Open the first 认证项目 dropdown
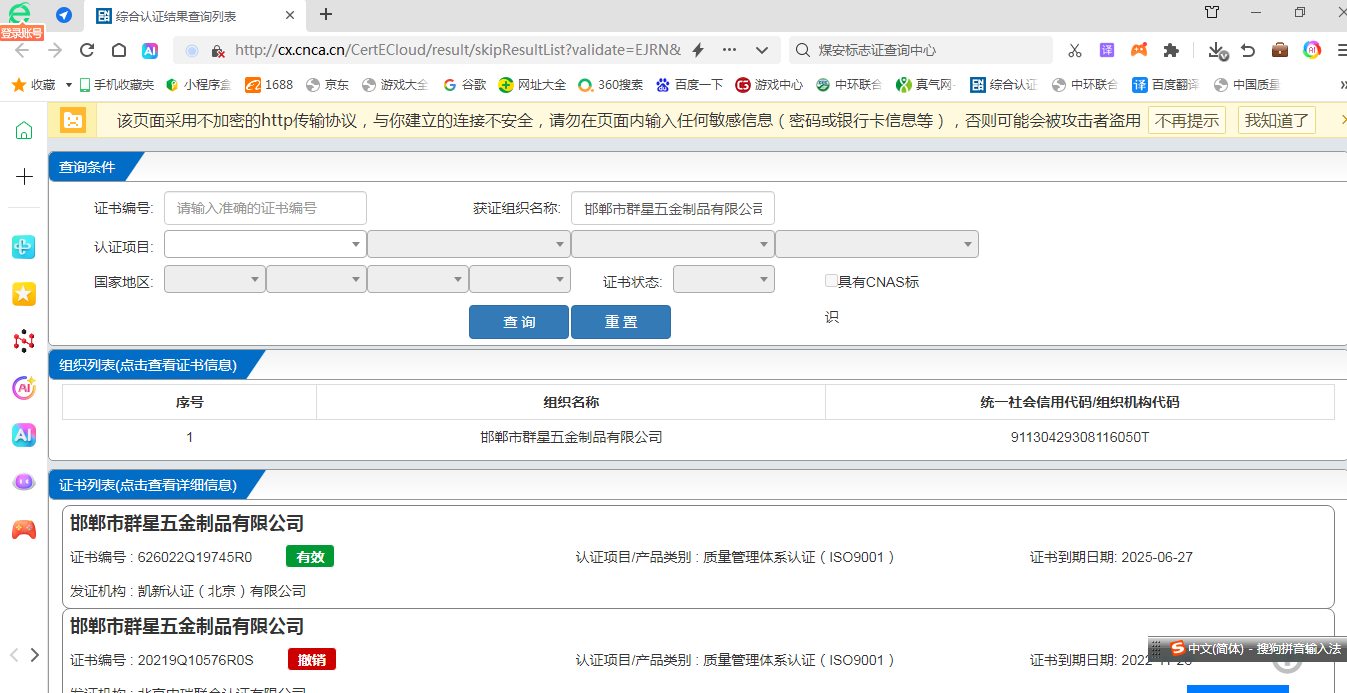The height and width of the screenshot is (693, 1347). pos(265,244)
